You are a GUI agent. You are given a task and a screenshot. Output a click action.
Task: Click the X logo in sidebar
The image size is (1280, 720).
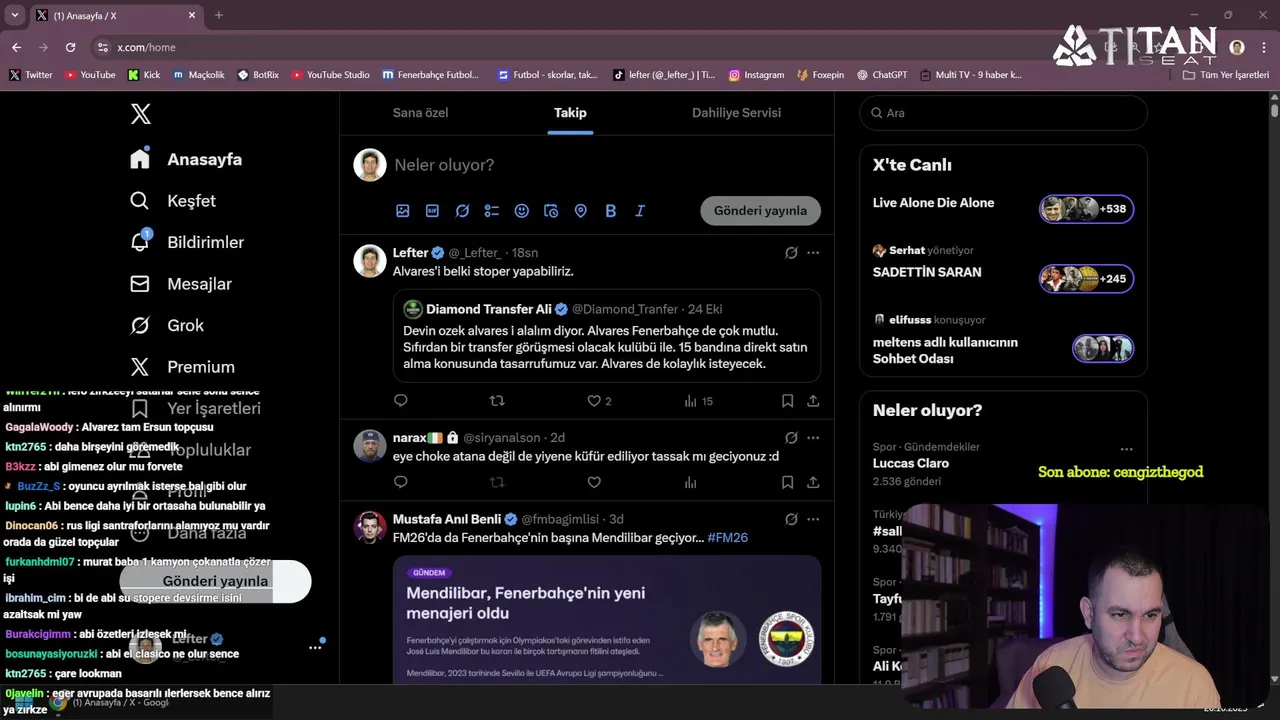141,114
